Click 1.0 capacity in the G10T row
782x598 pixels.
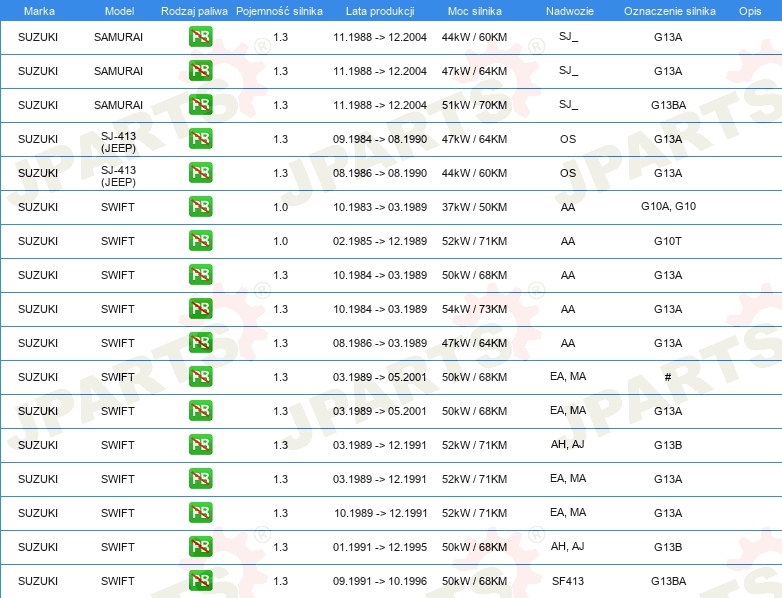coord(281,241)
